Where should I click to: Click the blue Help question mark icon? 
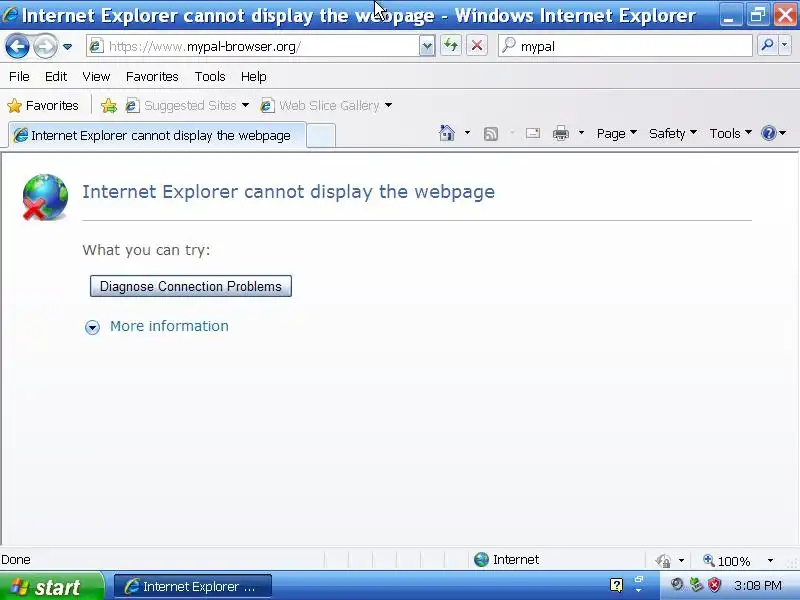tap(768, 133)
